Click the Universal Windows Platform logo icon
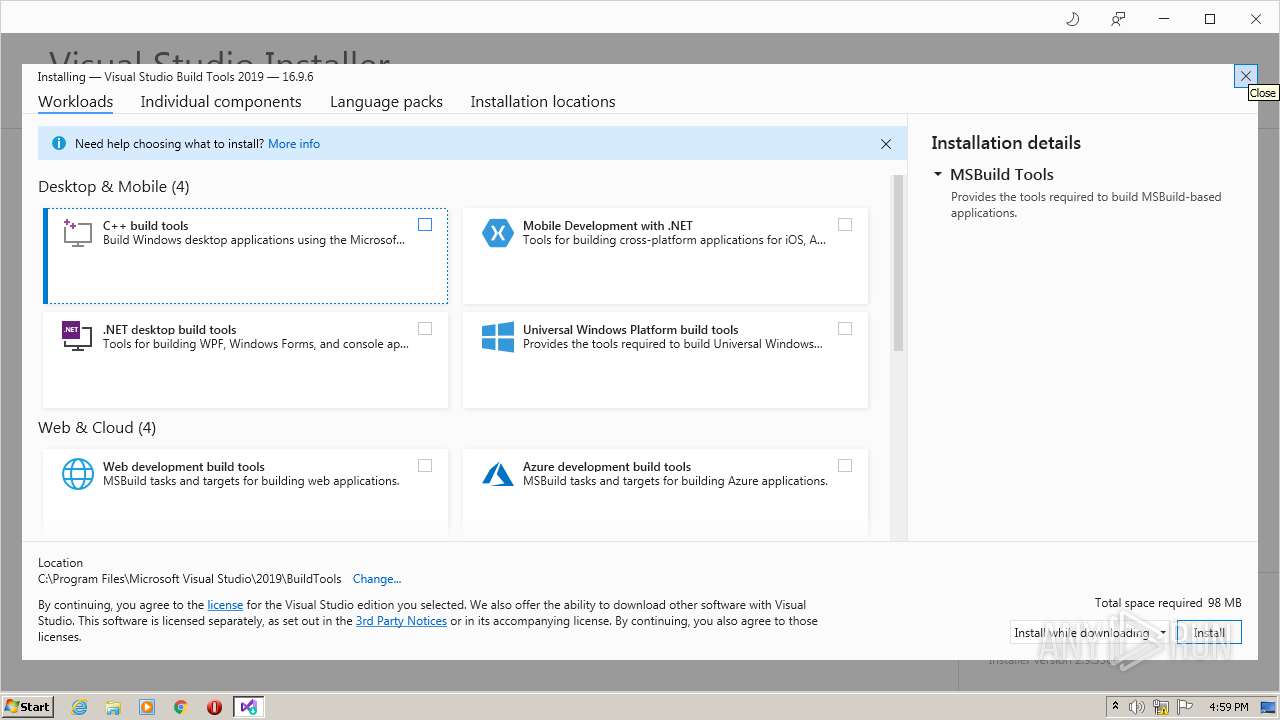This screenshot has width=1280, height=720. (x=497, y=337)
